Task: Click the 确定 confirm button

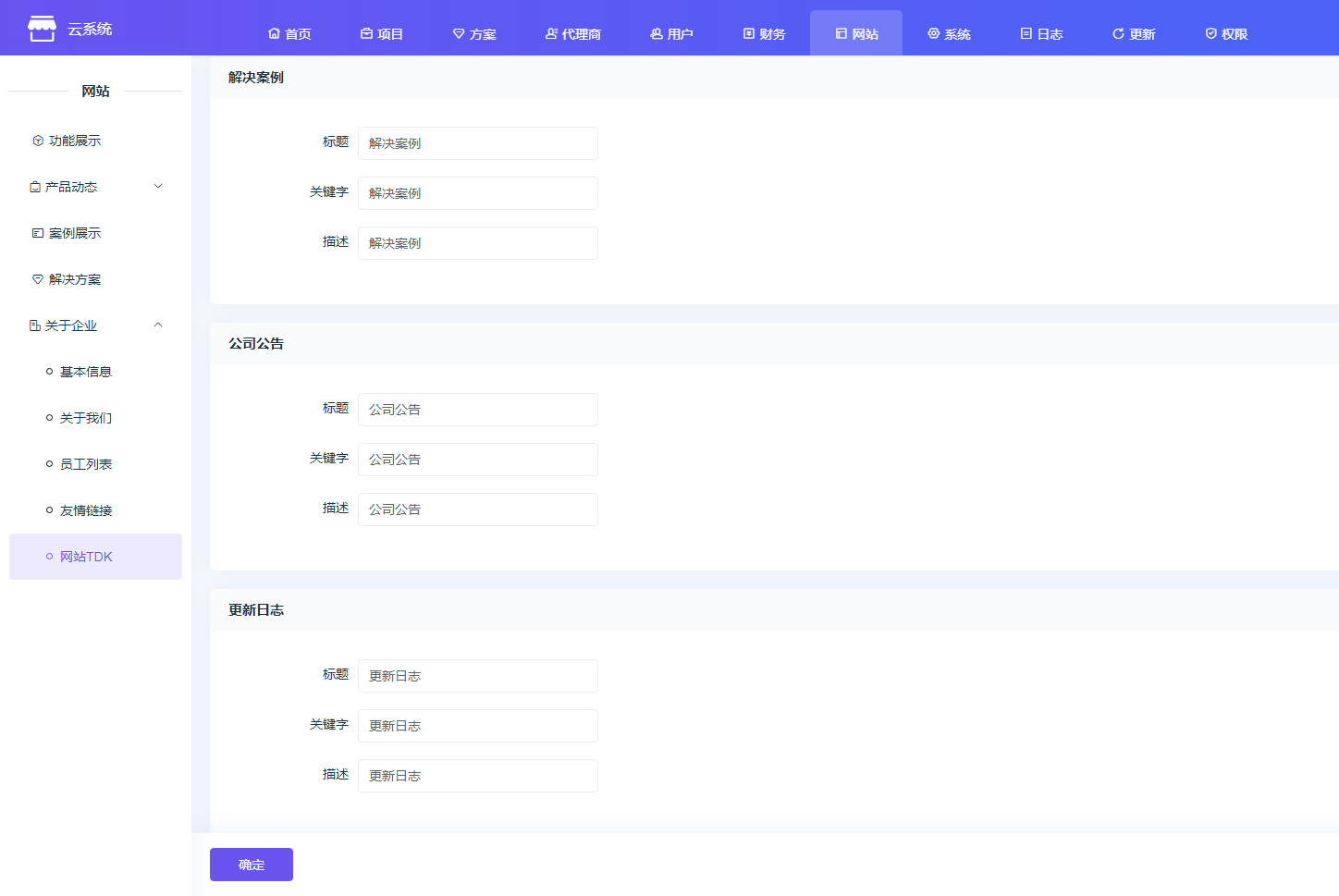Action: pyautogui.click(x=252, y=865)
